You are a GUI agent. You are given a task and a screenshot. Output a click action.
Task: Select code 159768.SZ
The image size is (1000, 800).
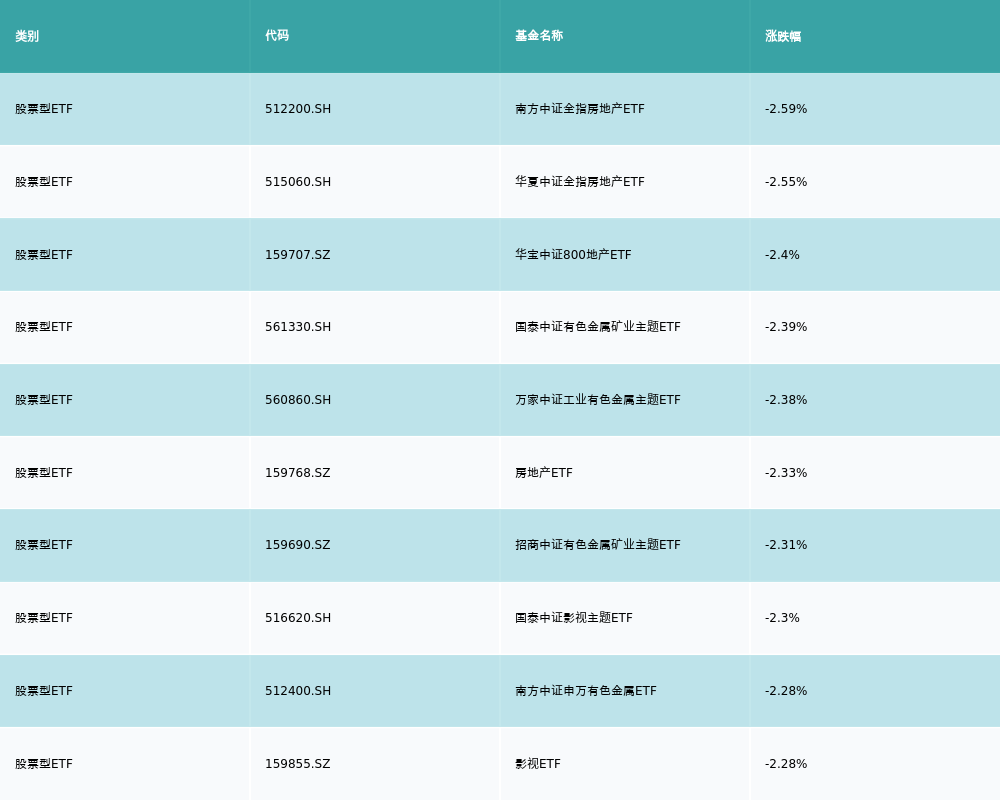(x=298, y=473)
